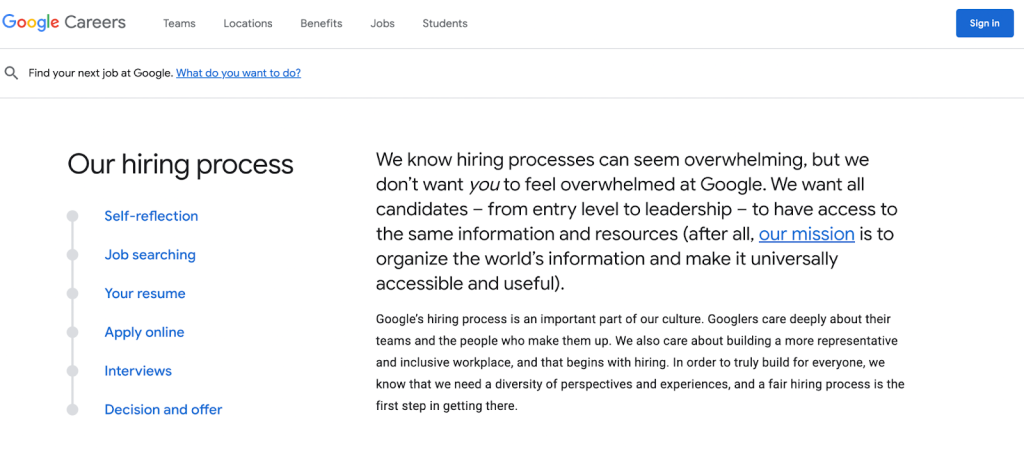The height and width of the screenshot is (449, 1024).
Task: Click the Self-reflection step dot
Action: [72, 216]
